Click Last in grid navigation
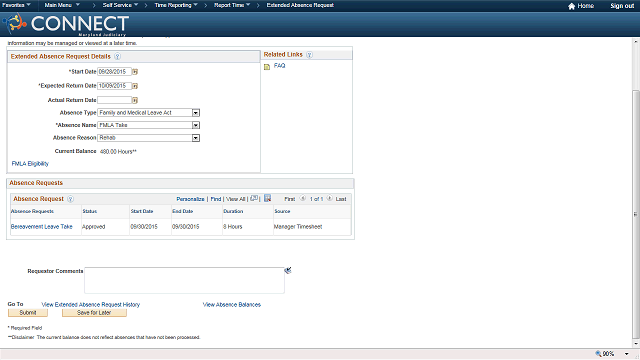 tap(341, 199)
